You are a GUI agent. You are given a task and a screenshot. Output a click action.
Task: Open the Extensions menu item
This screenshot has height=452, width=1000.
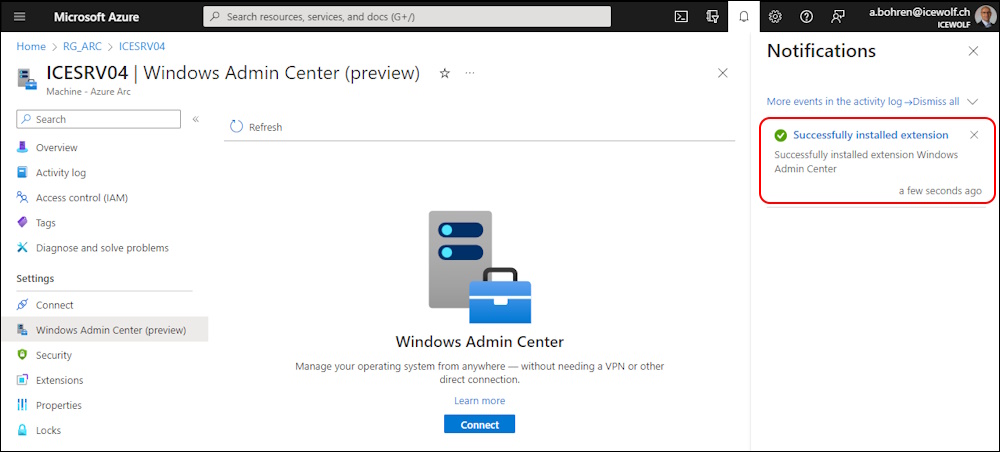(59, 380)
